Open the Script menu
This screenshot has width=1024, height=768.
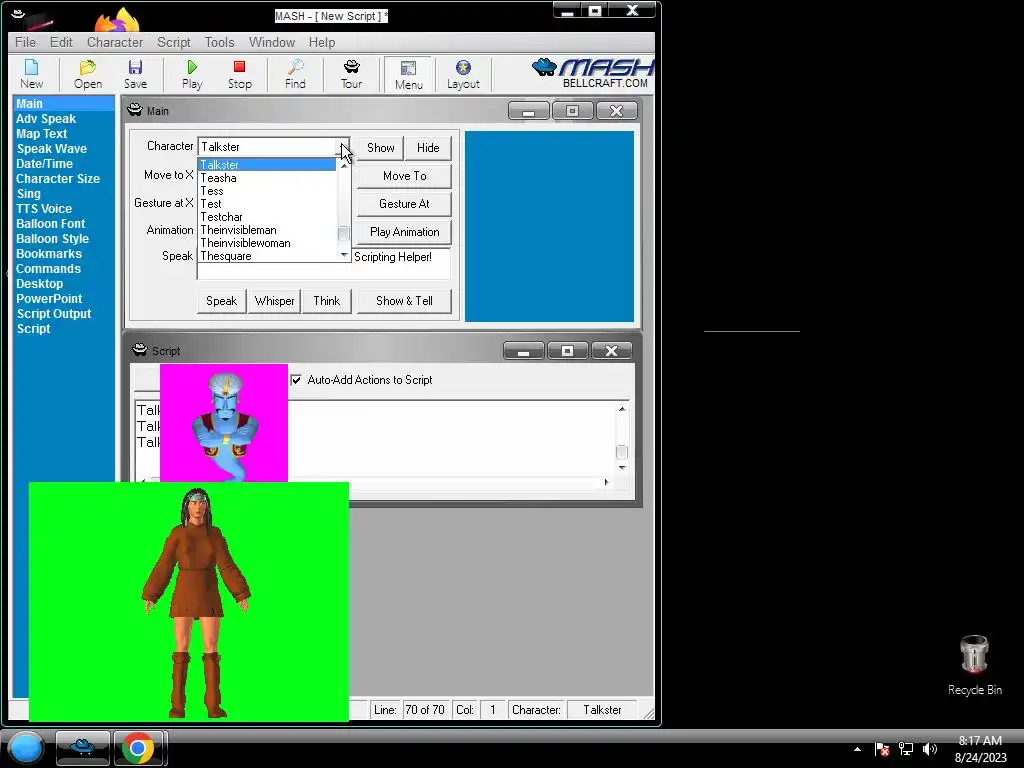pos(174,42)
